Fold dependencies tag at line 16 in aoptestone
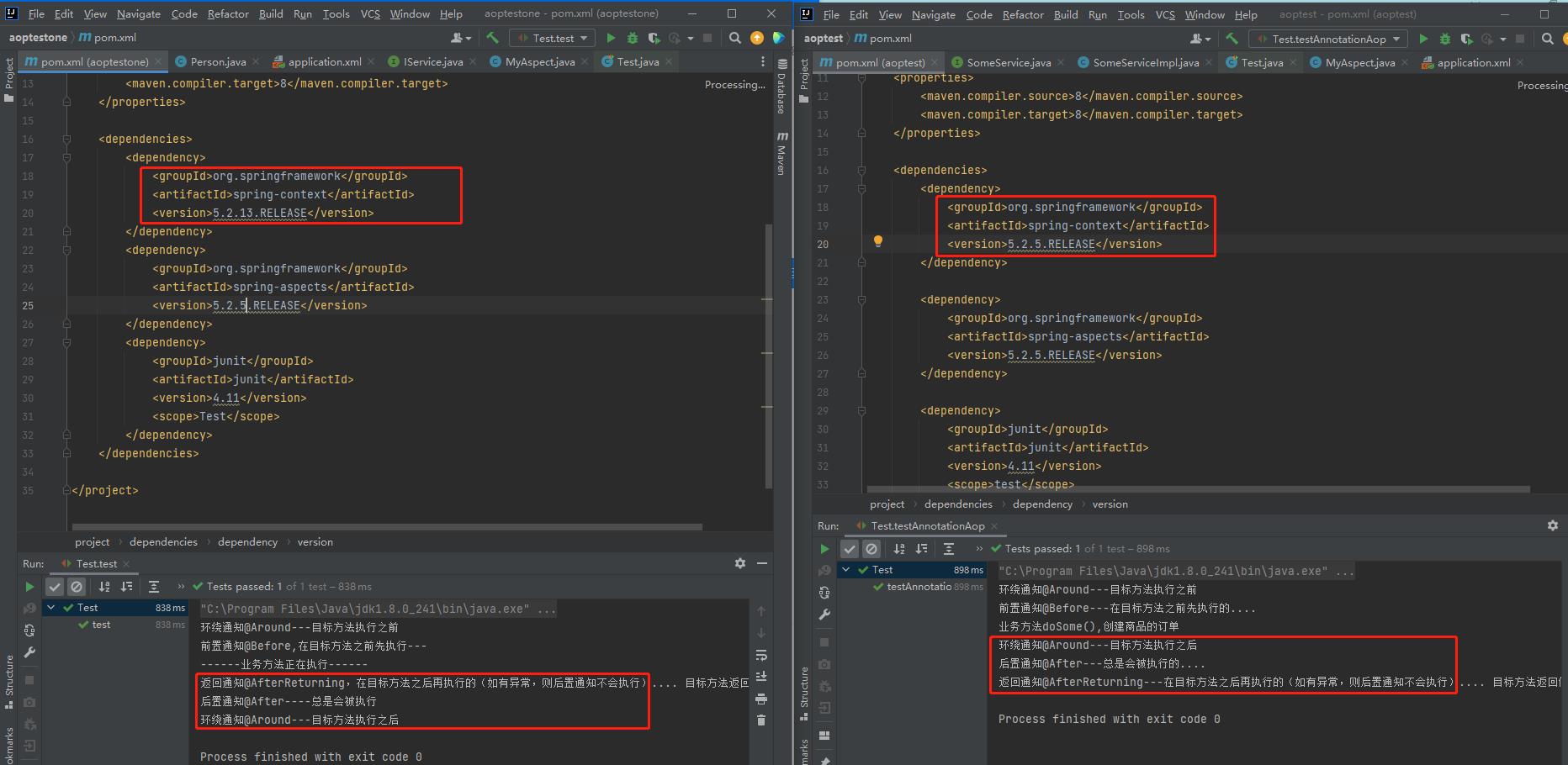 tap(66, 140)
